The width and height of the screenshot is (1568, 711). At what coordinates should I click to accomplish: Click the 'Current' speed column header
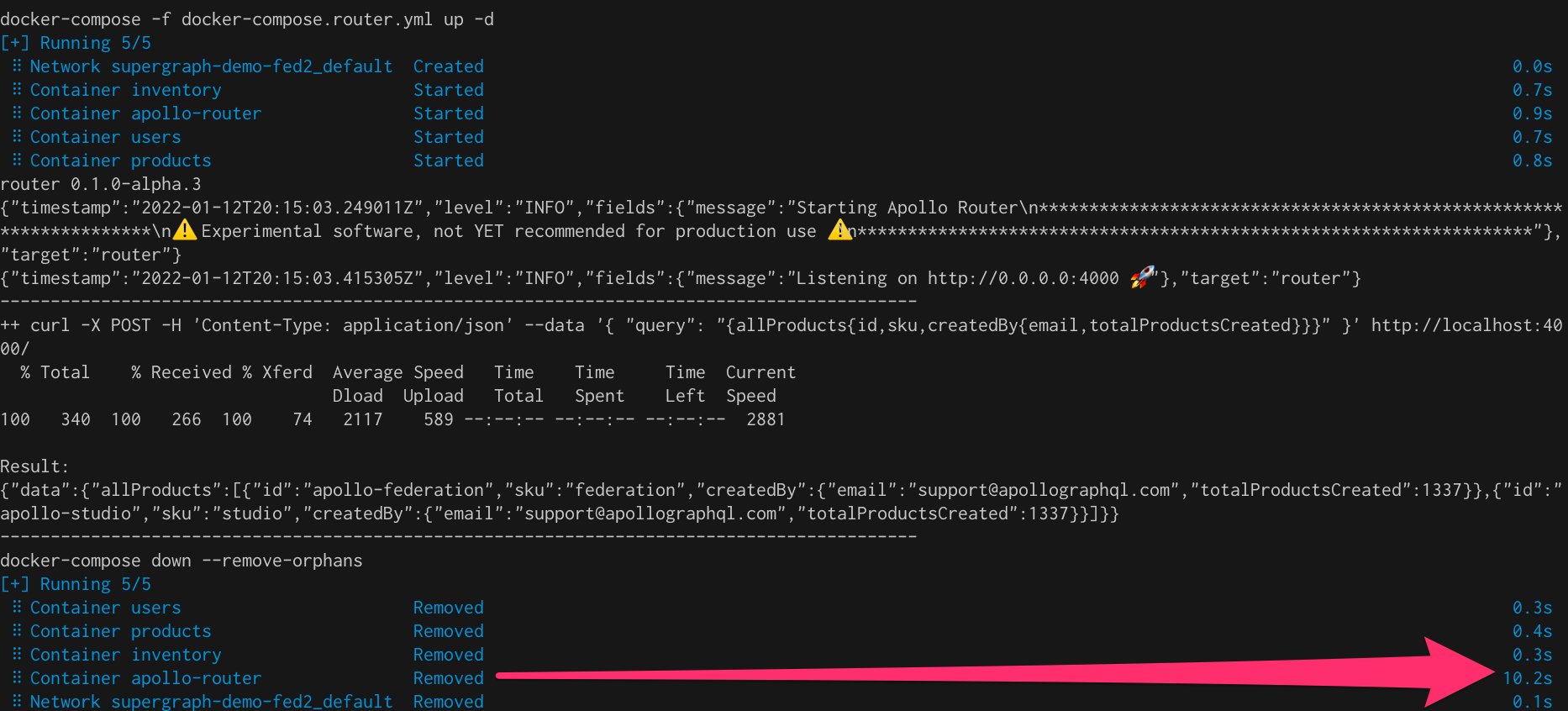(760, 372)
